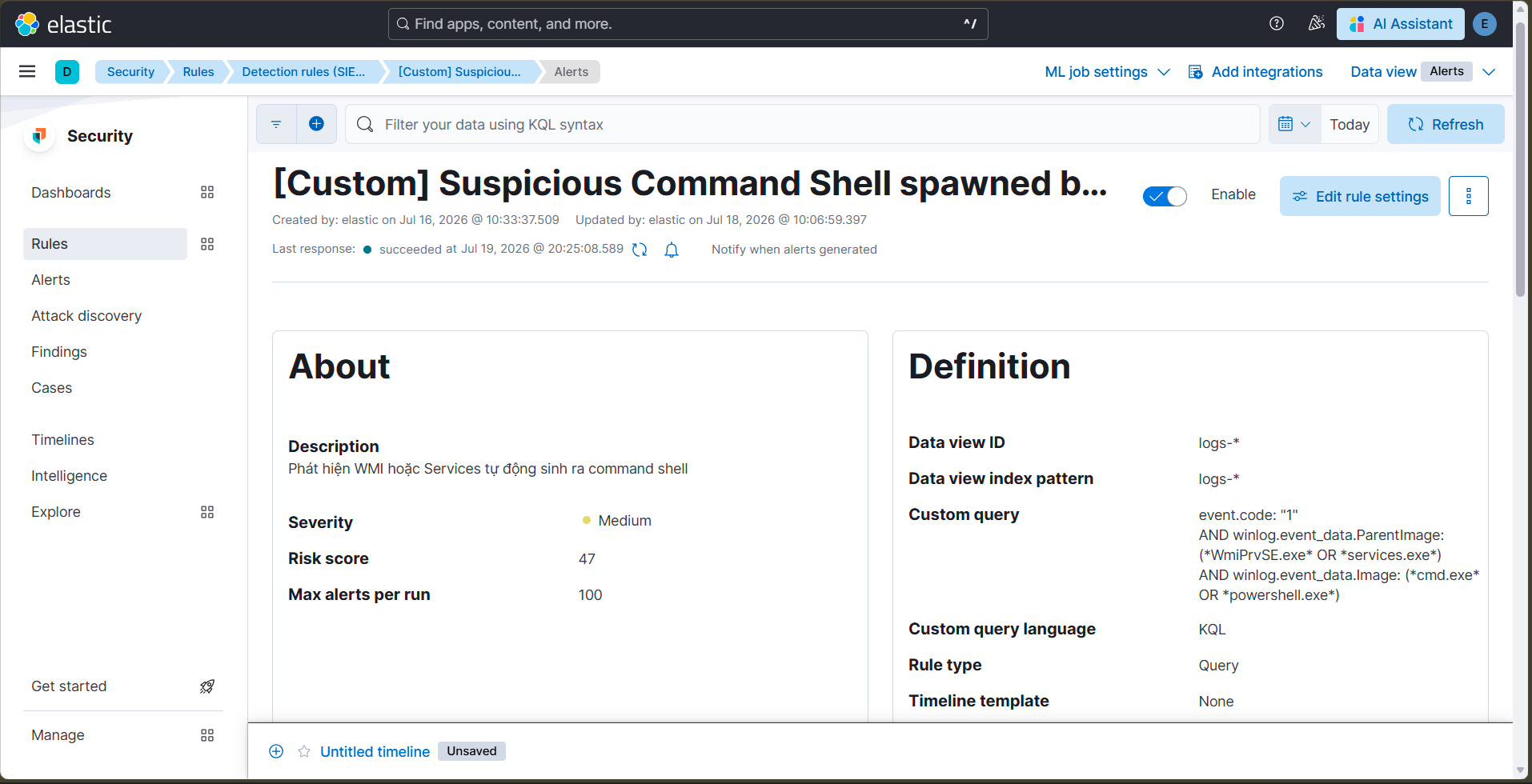Click the Today date range

(x=1350, y=124)
